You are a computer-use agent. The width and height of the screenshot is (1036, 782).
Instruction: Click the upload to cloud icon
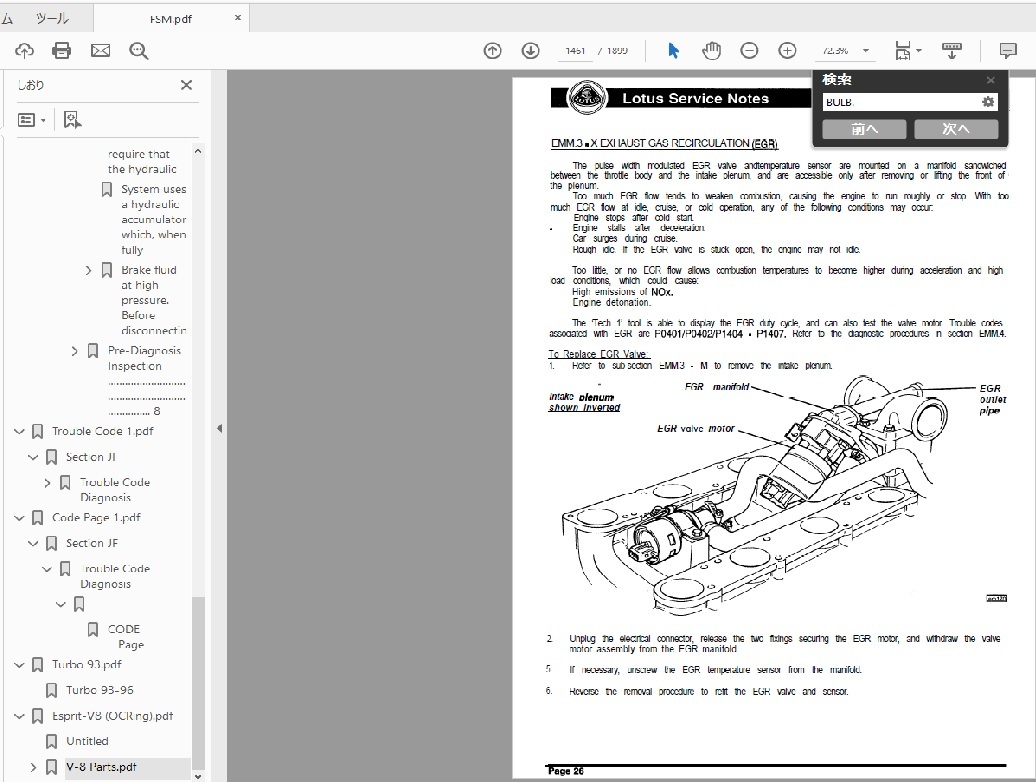[x=24, y=51]
